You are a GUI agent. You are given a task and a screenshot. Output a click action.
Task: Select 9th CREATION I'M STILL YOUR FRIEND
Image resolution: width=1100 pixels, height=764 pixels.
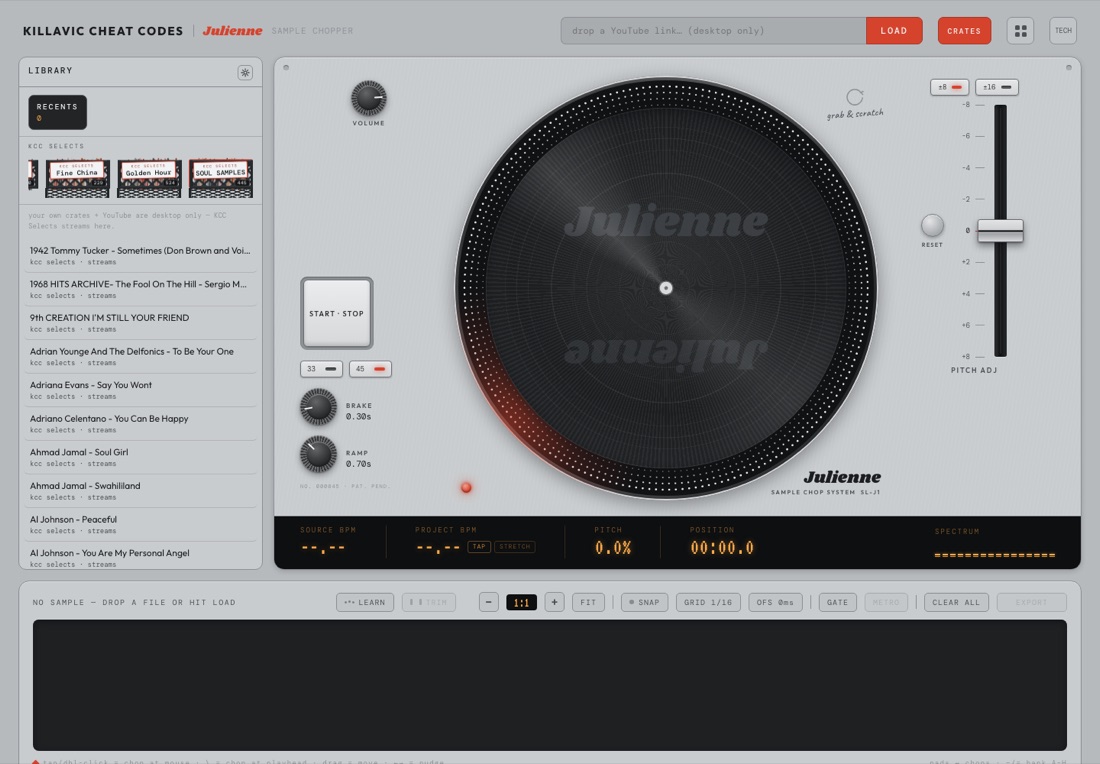coord(140,323)
